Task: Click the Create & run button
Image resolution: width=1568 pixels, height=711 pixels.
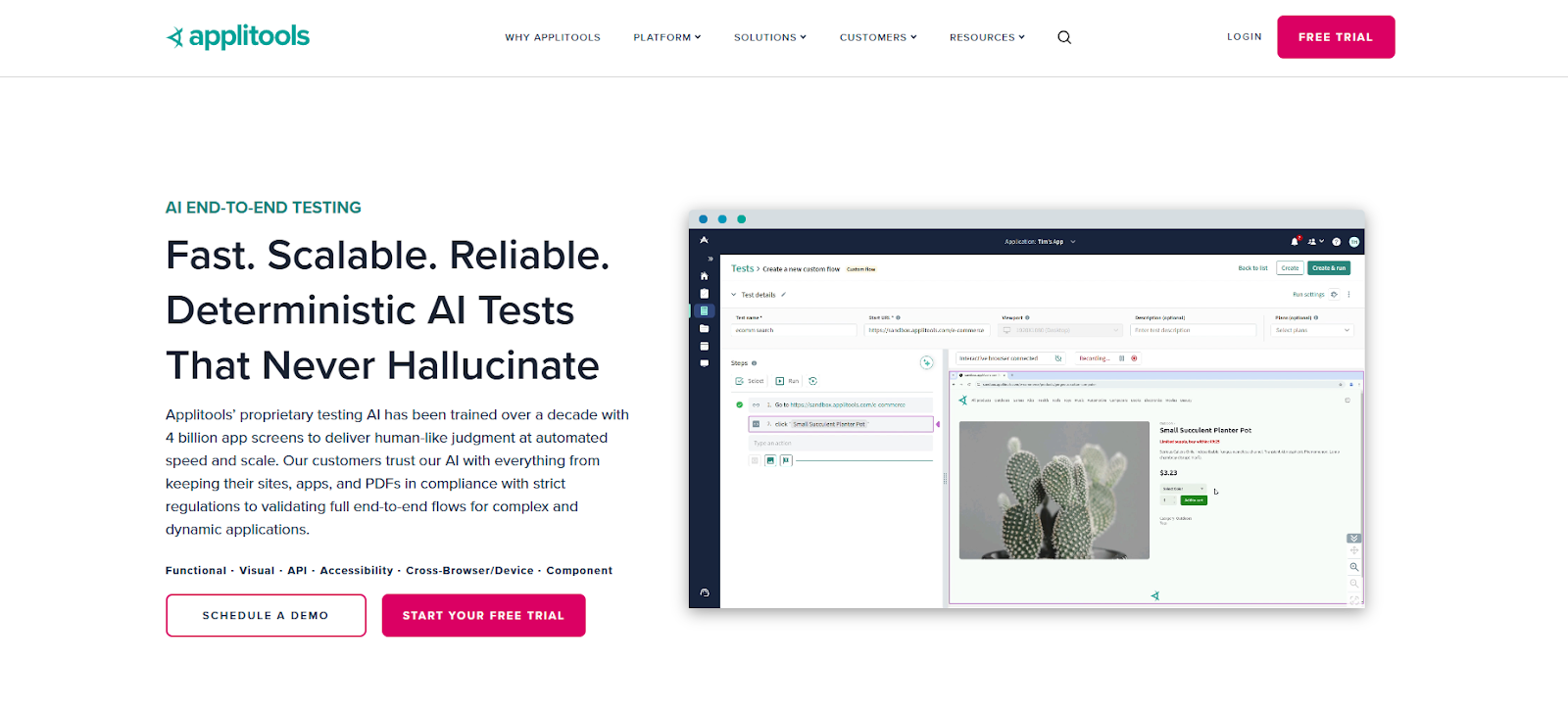Action: (x=1329, y=268)
